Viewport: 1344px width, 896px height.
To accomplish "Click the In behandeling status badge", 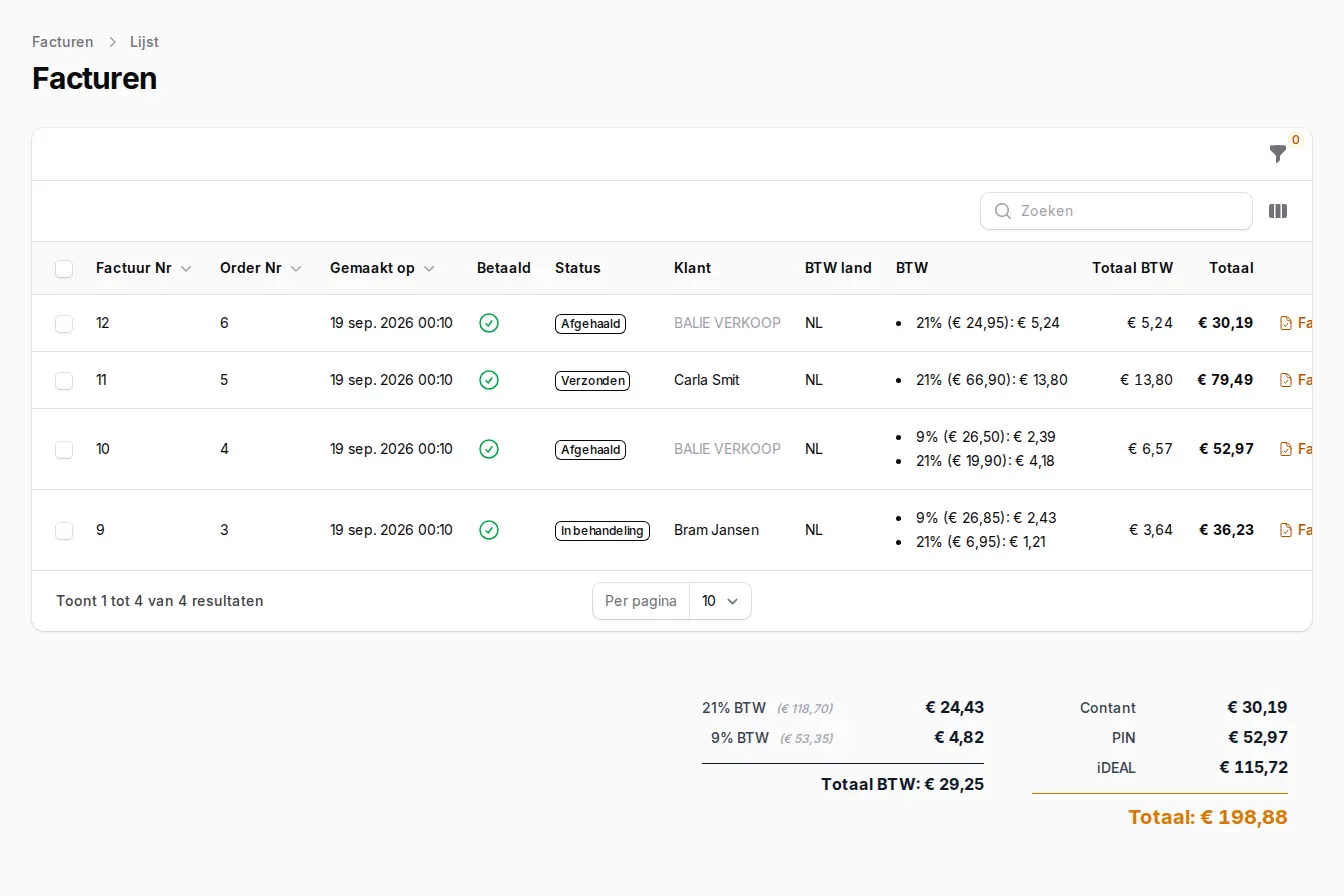I will (602, 531).
